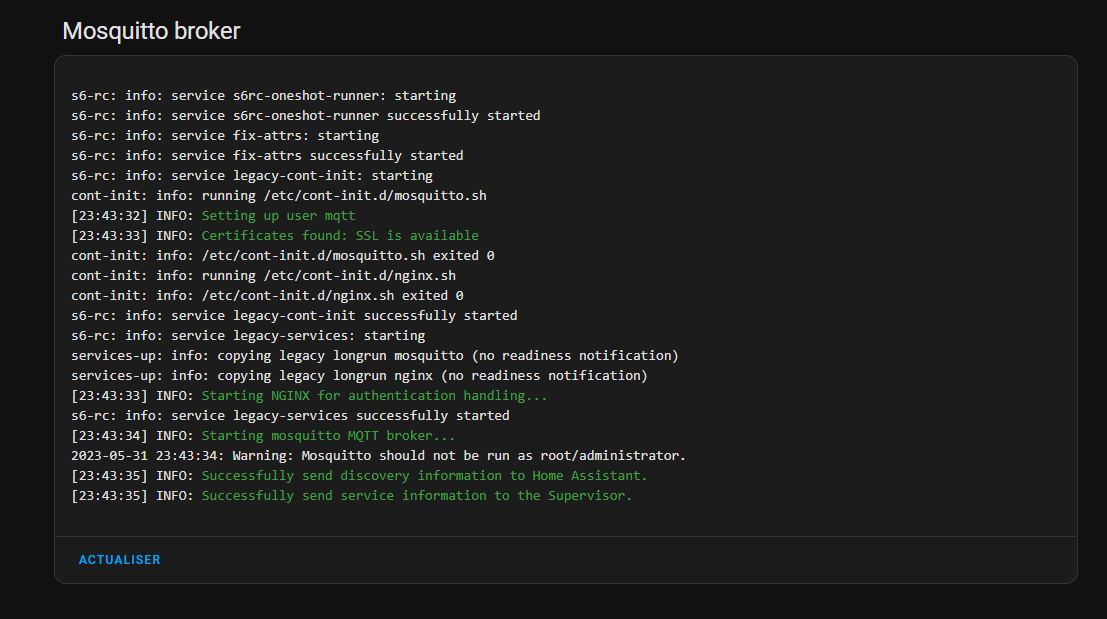Click the 's6rc-oneshot-runner: starting' log line
Image resolution: width=1107 pixels, height=619 pixels.
[263, 96]
